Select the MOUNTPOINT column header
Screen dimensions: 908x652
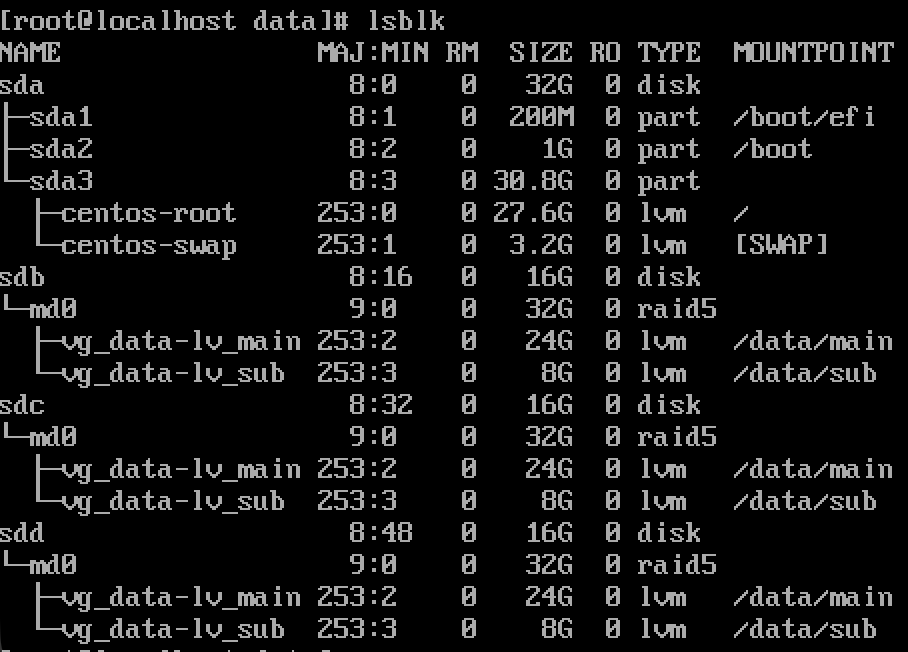pos(813,52)
